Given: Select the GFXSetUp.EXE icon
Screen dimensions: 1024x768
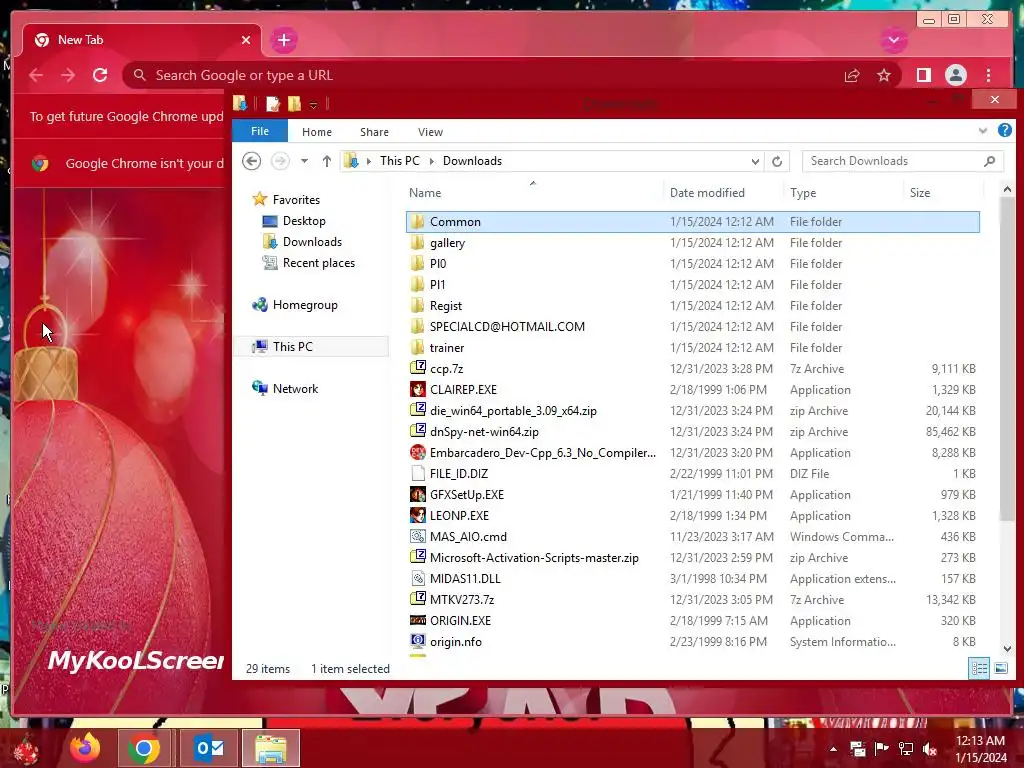Looking at the screenshot, I should [418, 494].
